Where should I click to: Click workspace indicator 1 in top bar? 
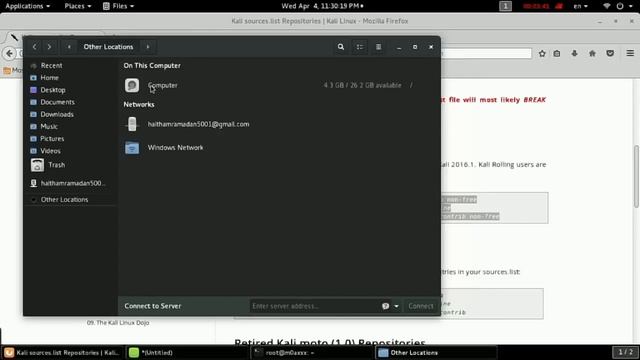pyautogui.click(x=505, y=6)
